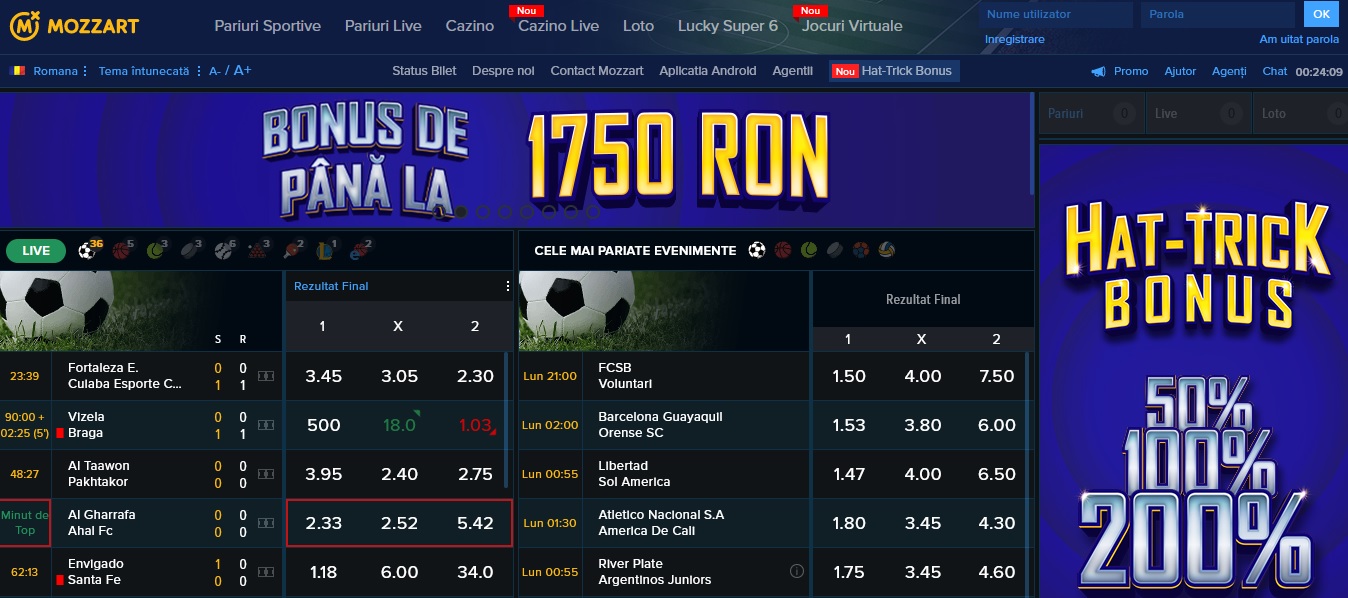Open Rezultat Final market options menu
Viewport: 1348px width, 598px height.
(x=508, y=286)
